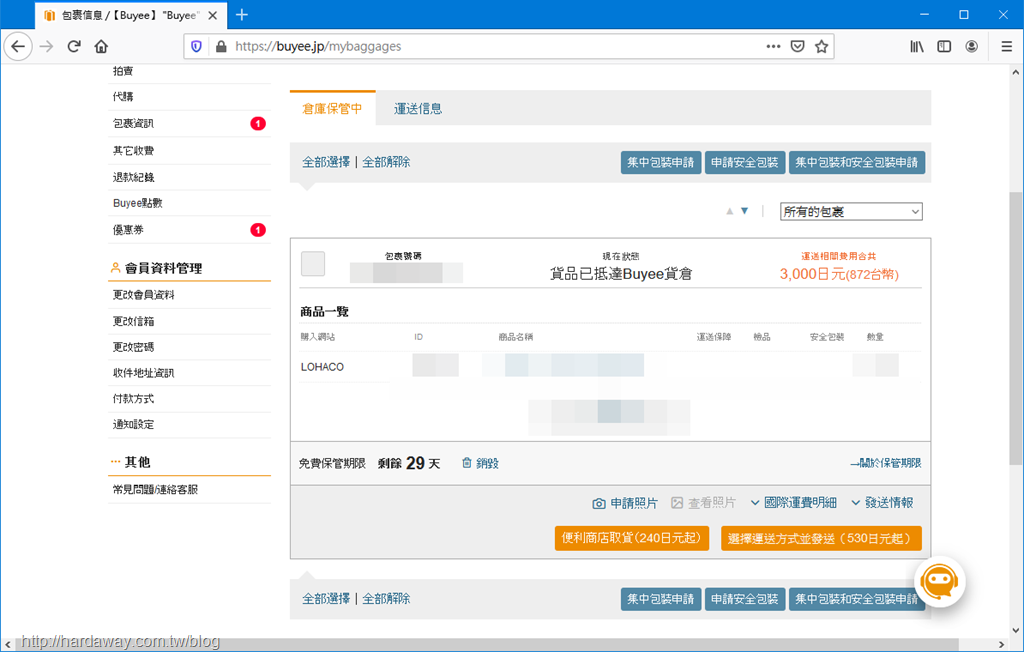Open 關於保管期限 link
This screenshot has width=1024, height=652.
885,463
